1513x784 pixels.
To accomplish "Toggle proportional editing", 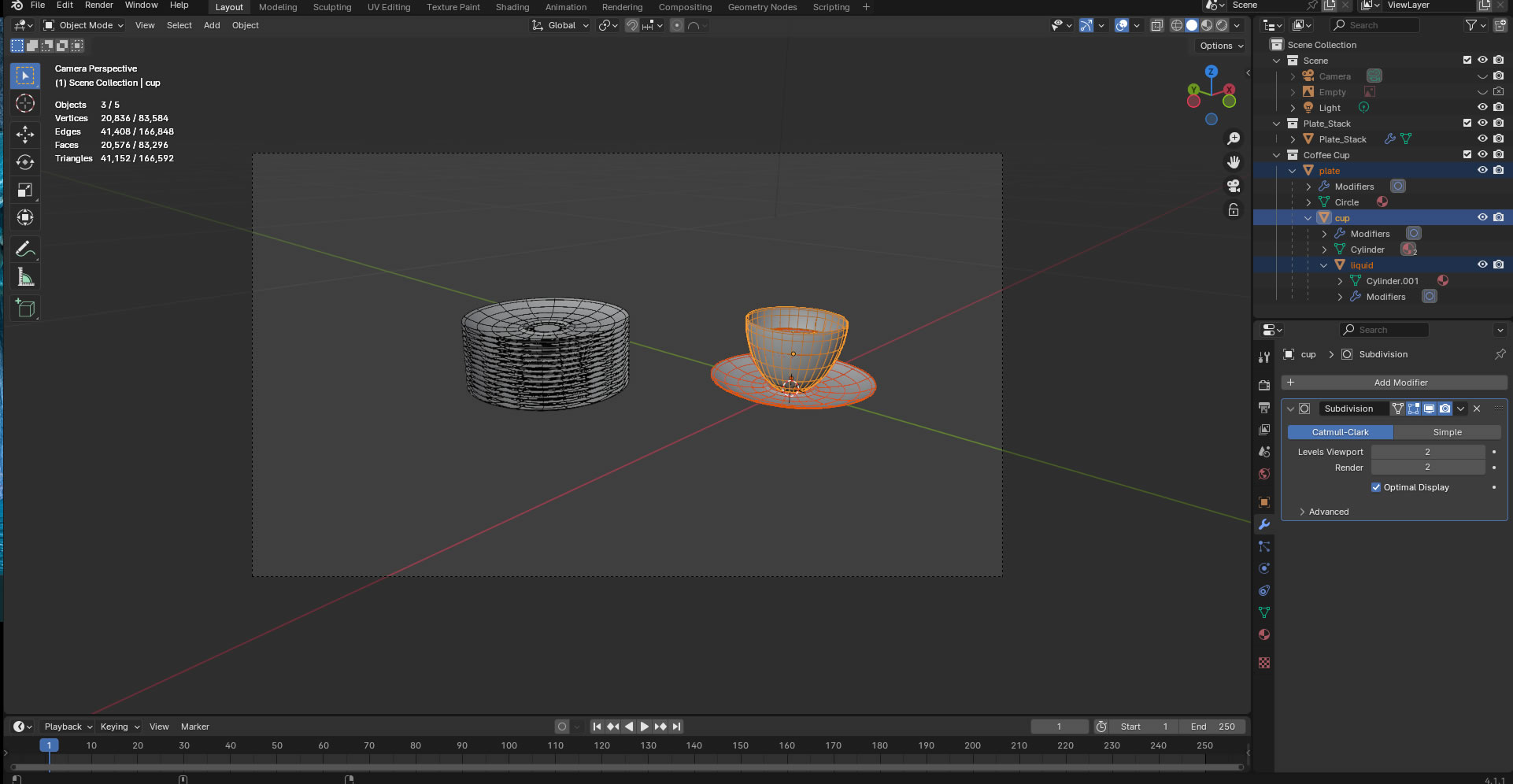I will pyautogui.click(x=677, y=25).
